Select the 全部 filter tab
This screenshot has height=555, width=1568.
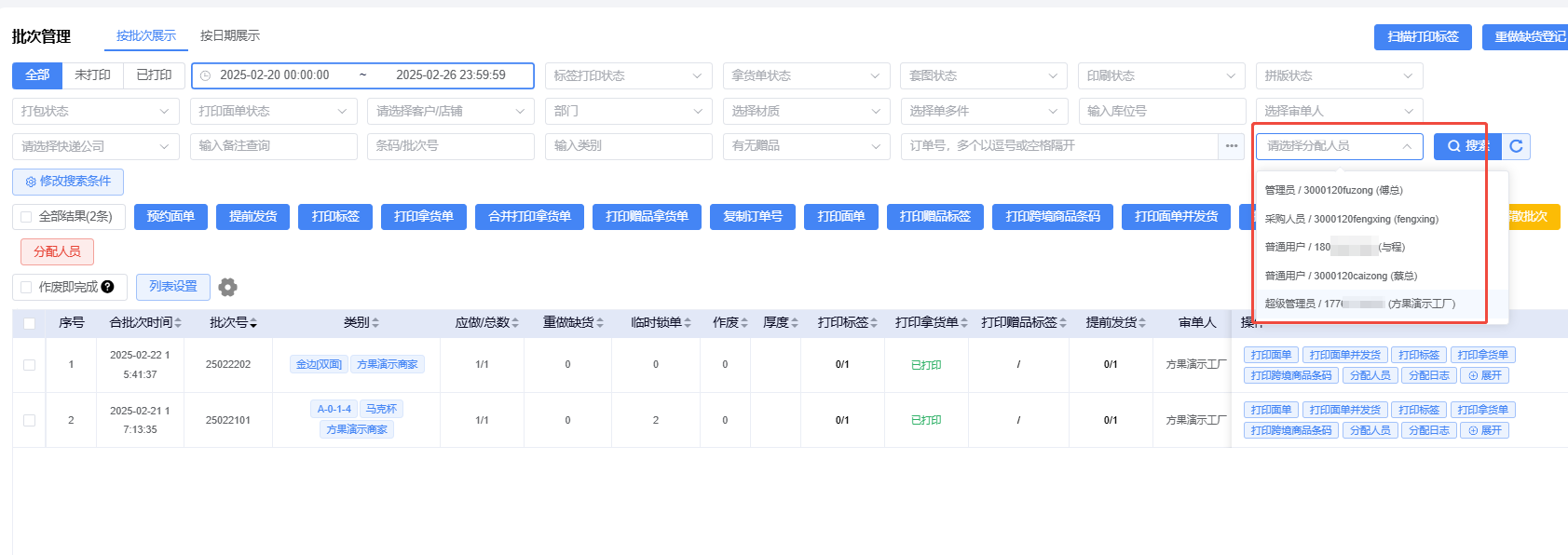37,75
